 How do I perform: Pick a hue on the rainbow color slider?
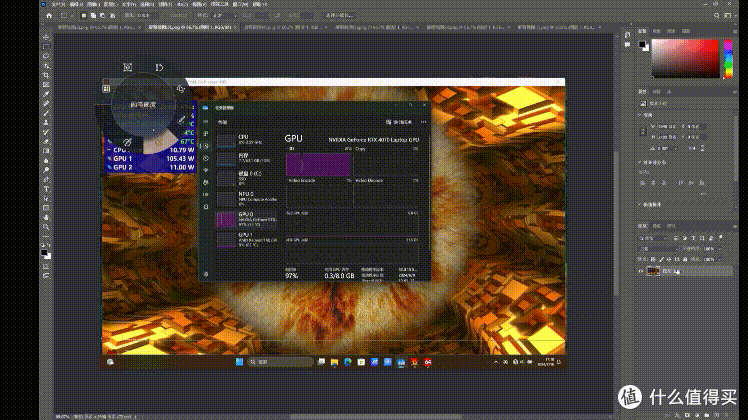(x=728, y=58)
